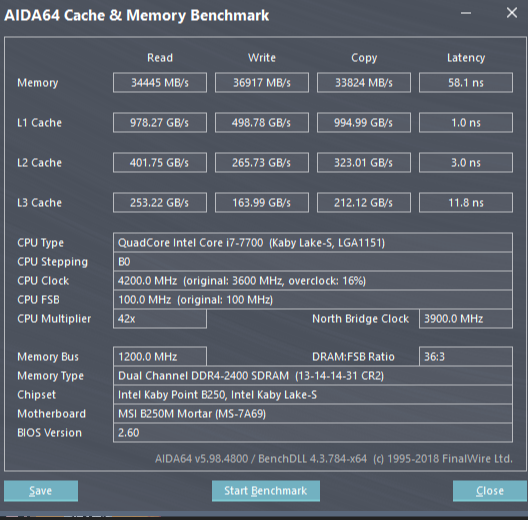This screenshot has height=520, width=528.
Task: Click L1 Cache Copy 994.99 GB/s
Action: [x=364, y=123]
